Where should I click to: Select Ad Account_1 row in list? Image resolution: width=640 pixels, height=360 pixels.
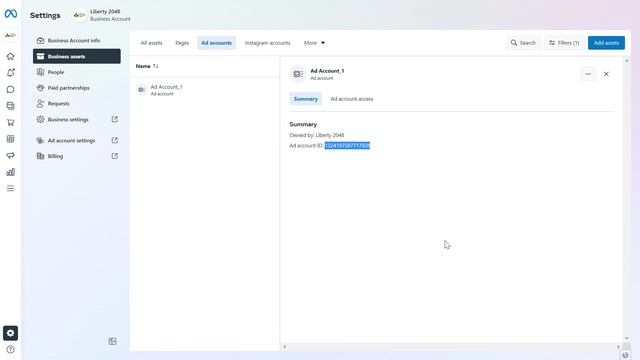point(204,90)
